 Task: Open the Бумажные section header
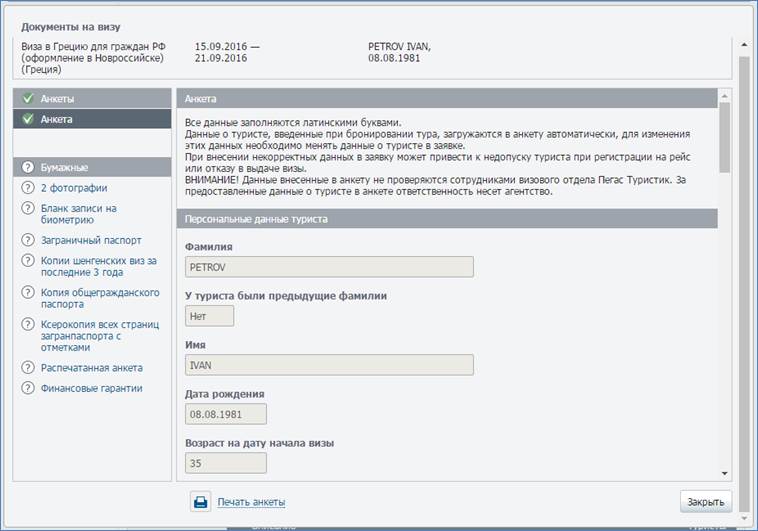pos(92,167)
